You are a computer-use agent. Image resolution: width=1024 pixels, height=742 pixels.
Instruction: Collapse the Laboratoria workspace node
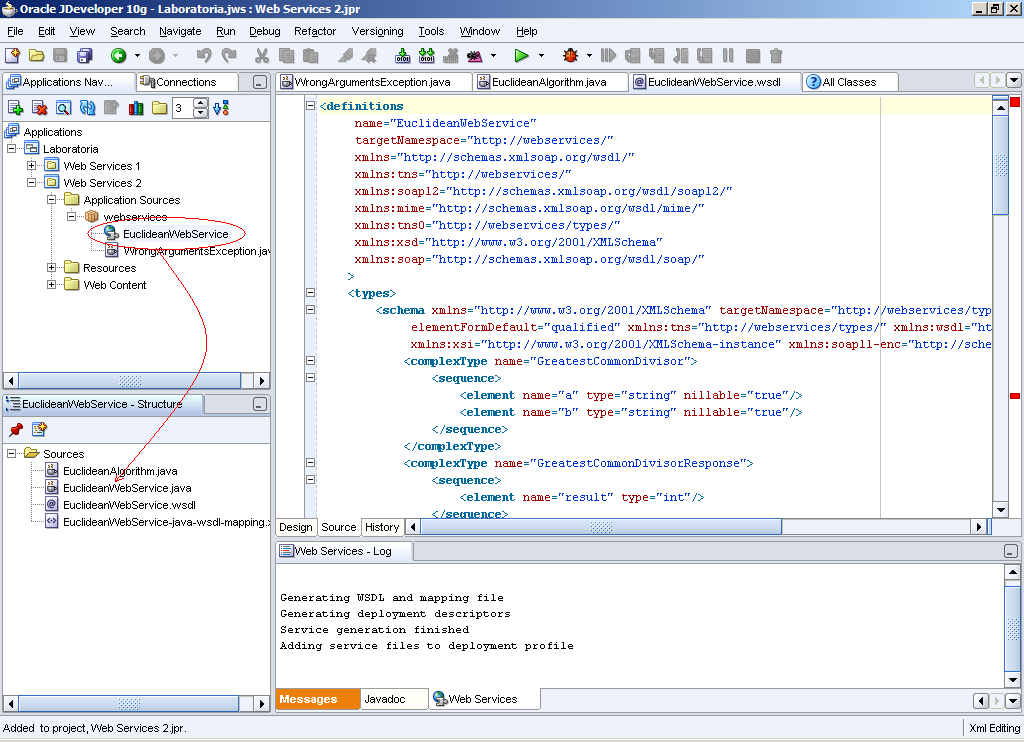pos(11,149)
